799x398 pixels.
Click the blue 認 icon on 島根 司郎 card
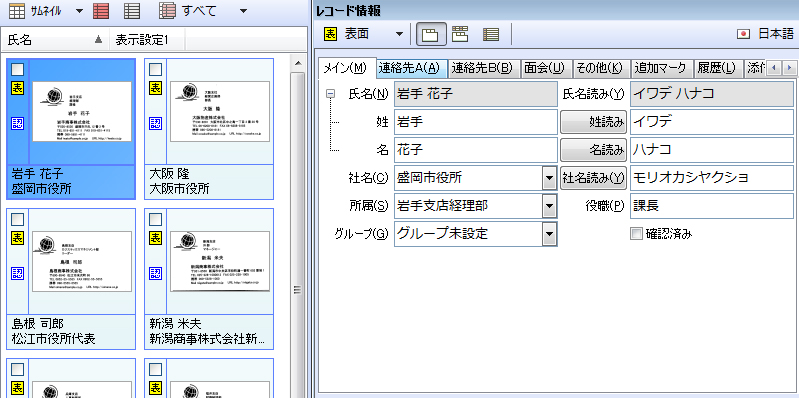[17, 273]
